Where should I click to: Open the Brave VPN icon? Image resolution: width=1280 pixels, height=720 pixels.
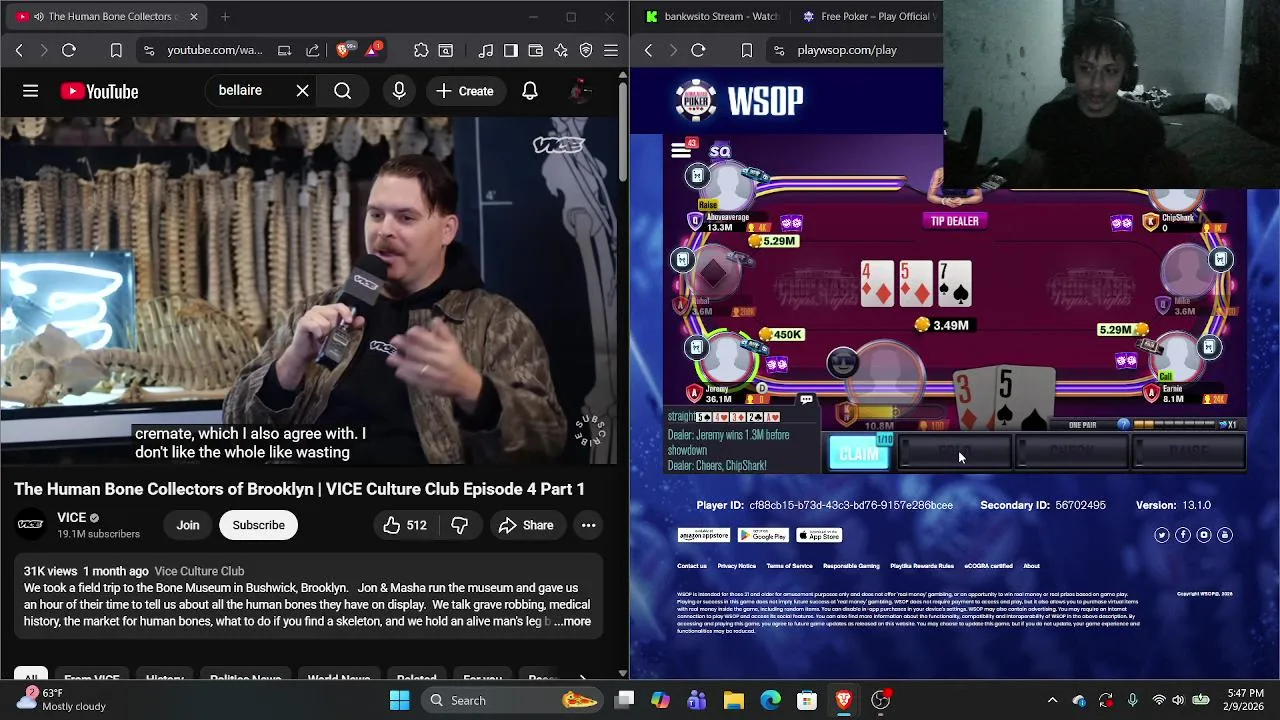(586, 50)
